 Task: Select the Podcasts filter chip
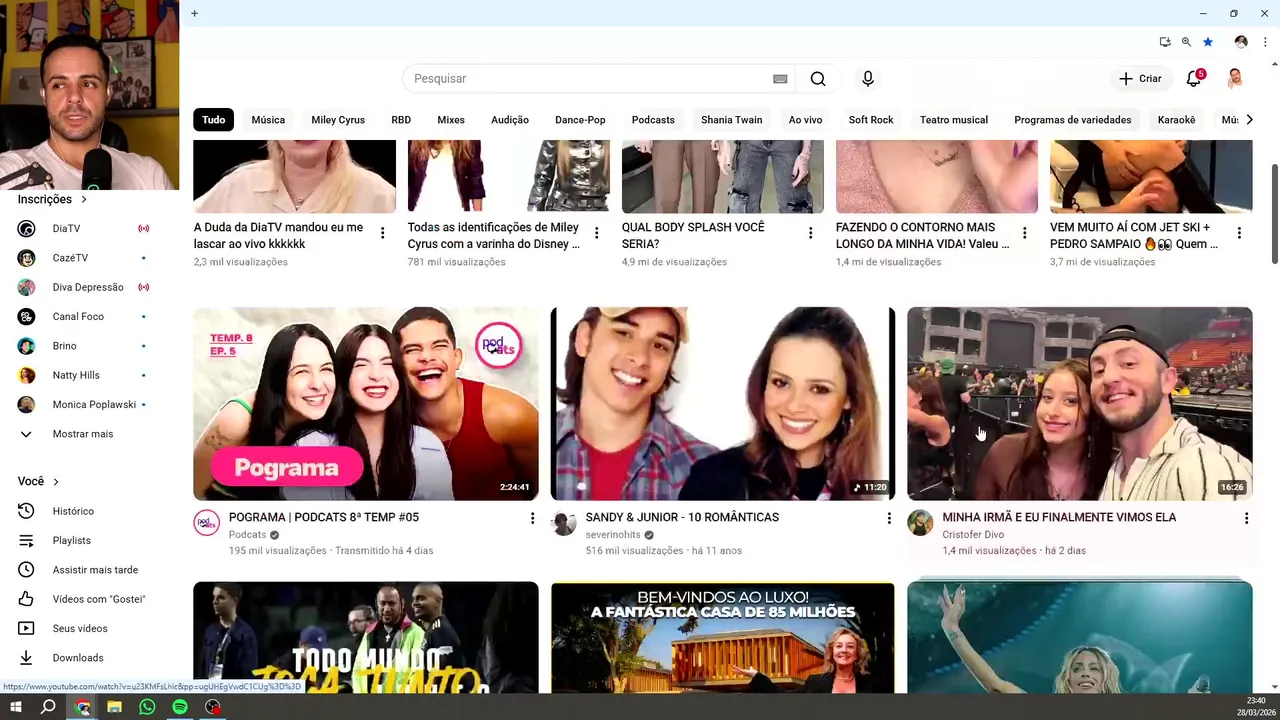pos(653,120)
